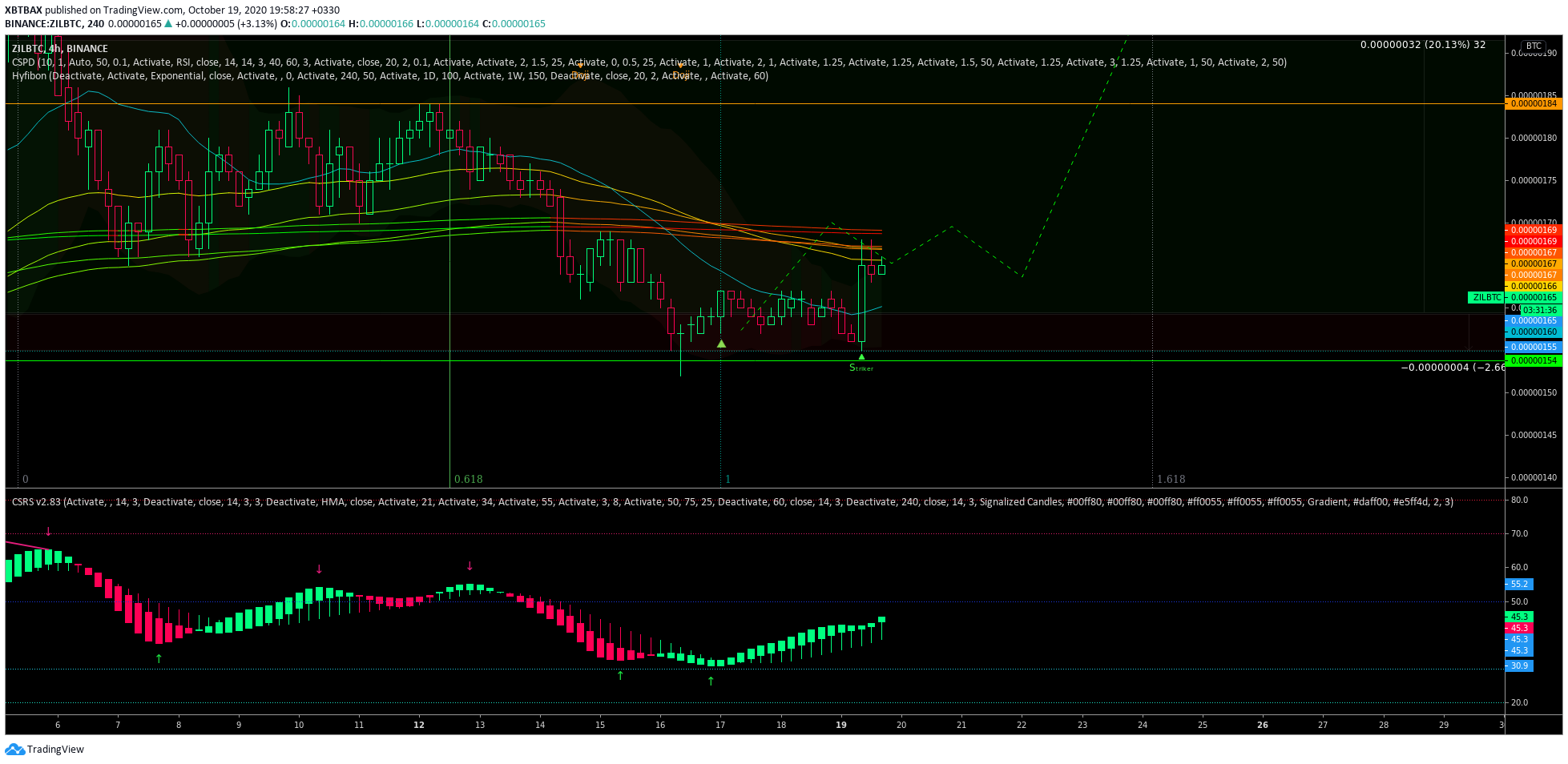Screen dimensions: 1568x764
Task: Click date 22 on the time axis
Action: [1022, 725]
